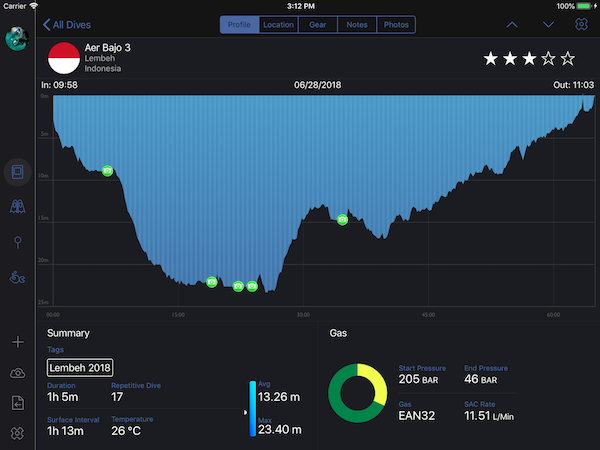The width and height of the screenshot is (600, 450).
Task: Open the dive sites pin icon
Action: [17, 243]
